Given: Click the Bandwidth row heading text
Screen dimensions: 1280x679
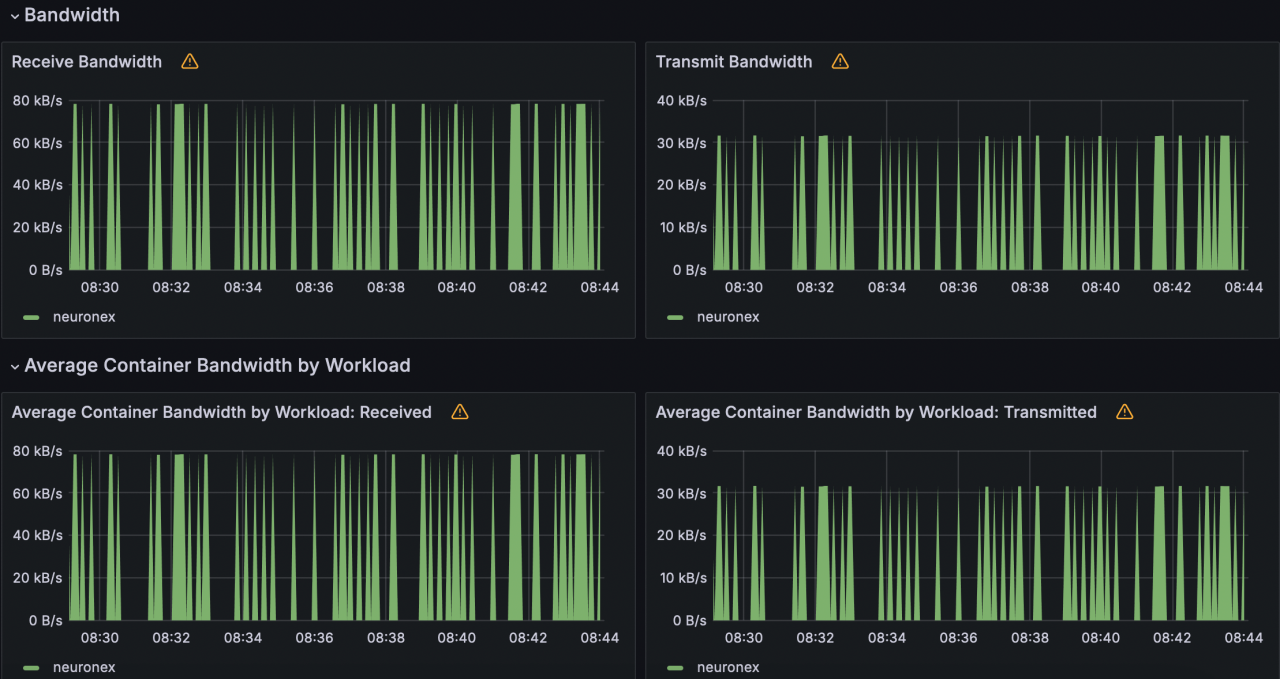Looking at the screenshot, I should [x=72, y=15].
